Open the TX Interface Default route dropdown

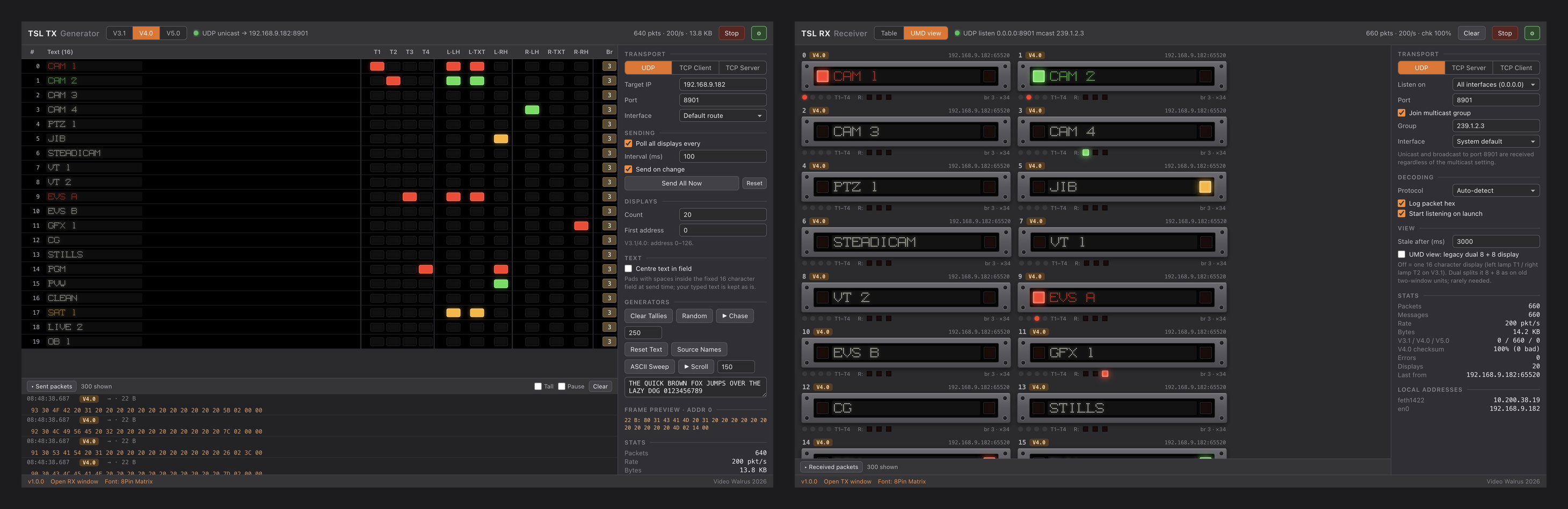723,115
